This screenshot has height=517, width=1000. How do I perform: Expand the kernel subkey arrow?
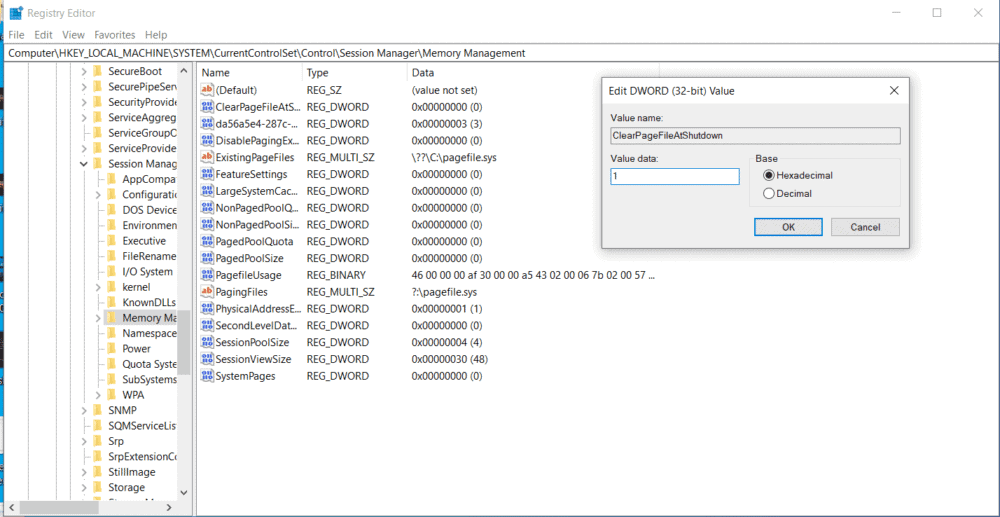98,287
